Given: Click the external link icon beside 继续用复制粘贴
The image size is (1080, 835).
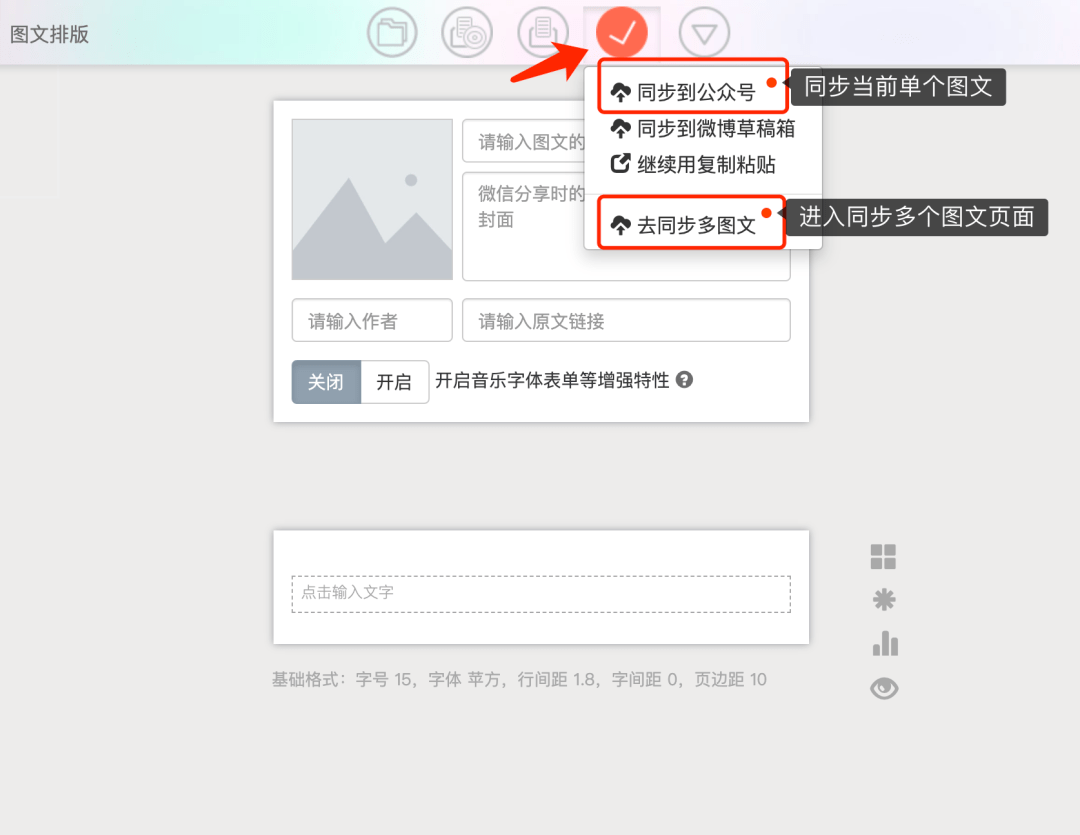Looking at the screenshot, I should point(621,164).
